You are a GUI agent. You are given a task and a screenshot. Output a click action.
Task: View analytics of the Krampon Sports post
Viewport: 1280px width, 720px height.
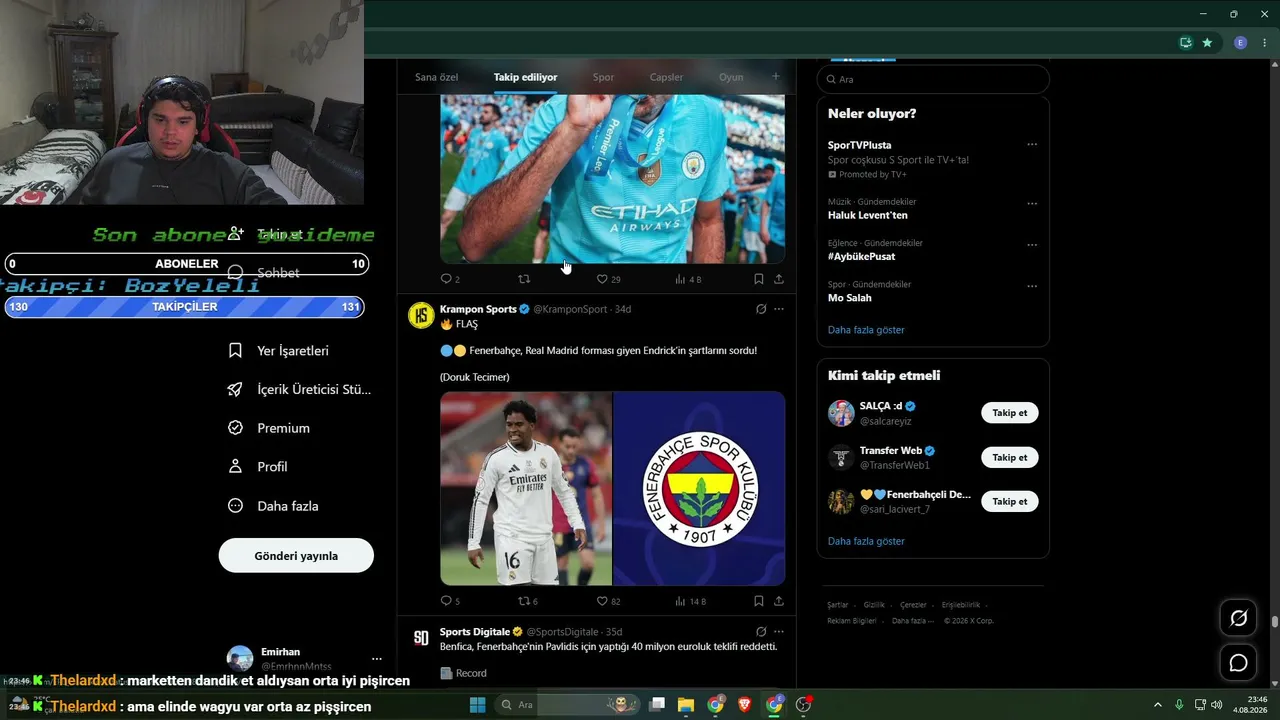click(x=680, y=601)
